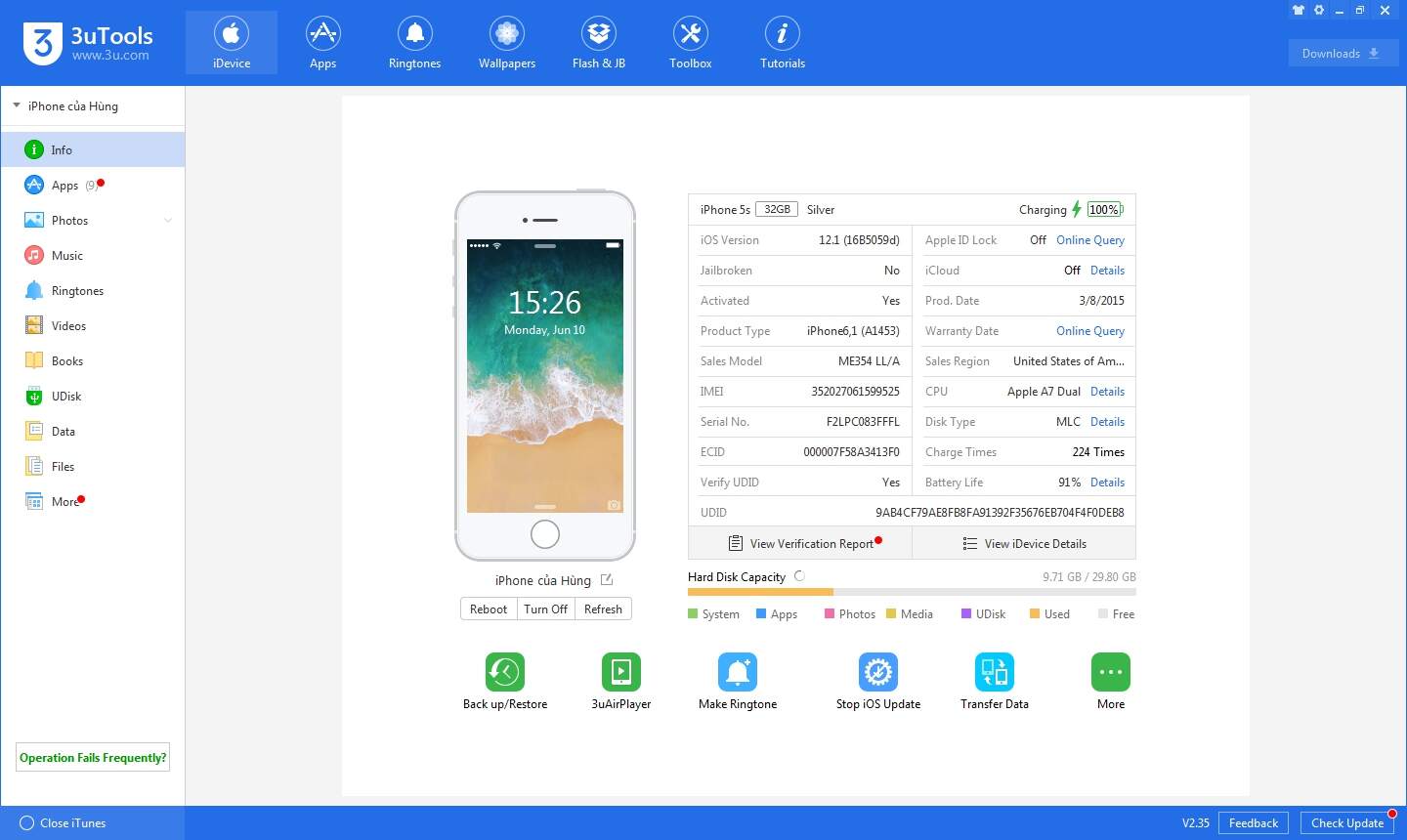Edit the device name with pencil icon
The width and height of the screenshot is (1407, 840).
(607, 579)
